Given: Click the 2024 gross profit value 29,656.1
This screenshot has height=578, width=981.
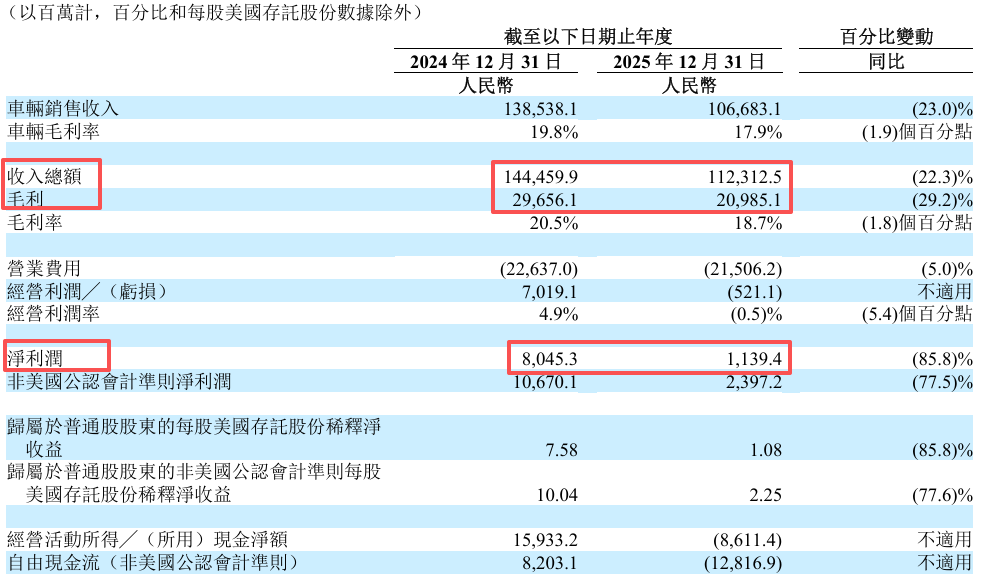Looking at the screenshot, I should point(543,198).
